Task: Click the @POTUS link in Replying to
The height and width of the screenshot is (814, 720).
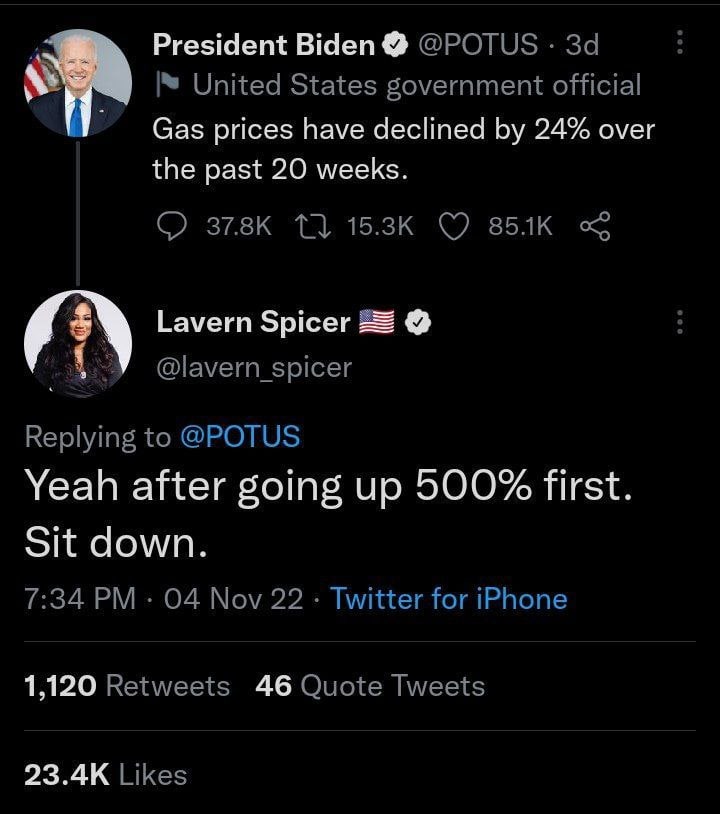Action: pos(239,436)
